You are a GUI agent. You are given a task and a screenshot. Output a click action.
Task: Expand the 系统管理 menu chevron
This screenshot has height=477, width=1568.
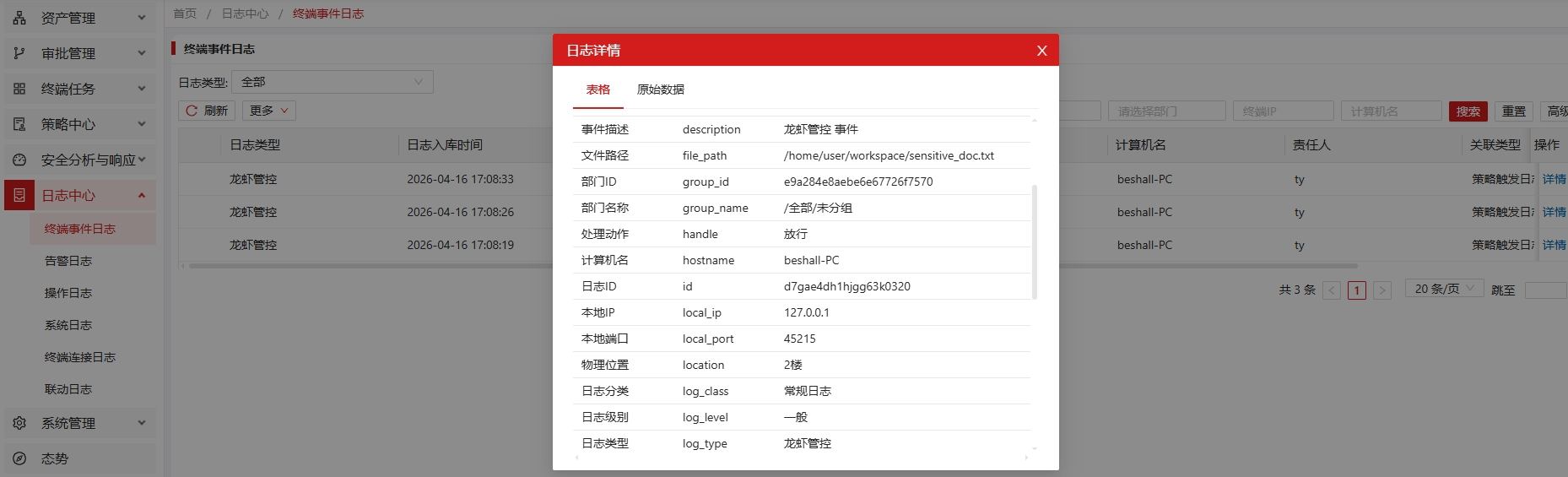[142, 423]
